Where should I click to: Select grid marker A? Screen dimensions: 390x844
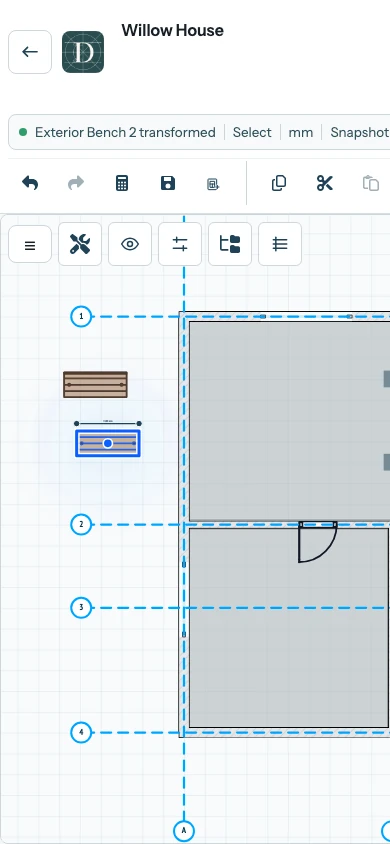[x=184, y=831]
